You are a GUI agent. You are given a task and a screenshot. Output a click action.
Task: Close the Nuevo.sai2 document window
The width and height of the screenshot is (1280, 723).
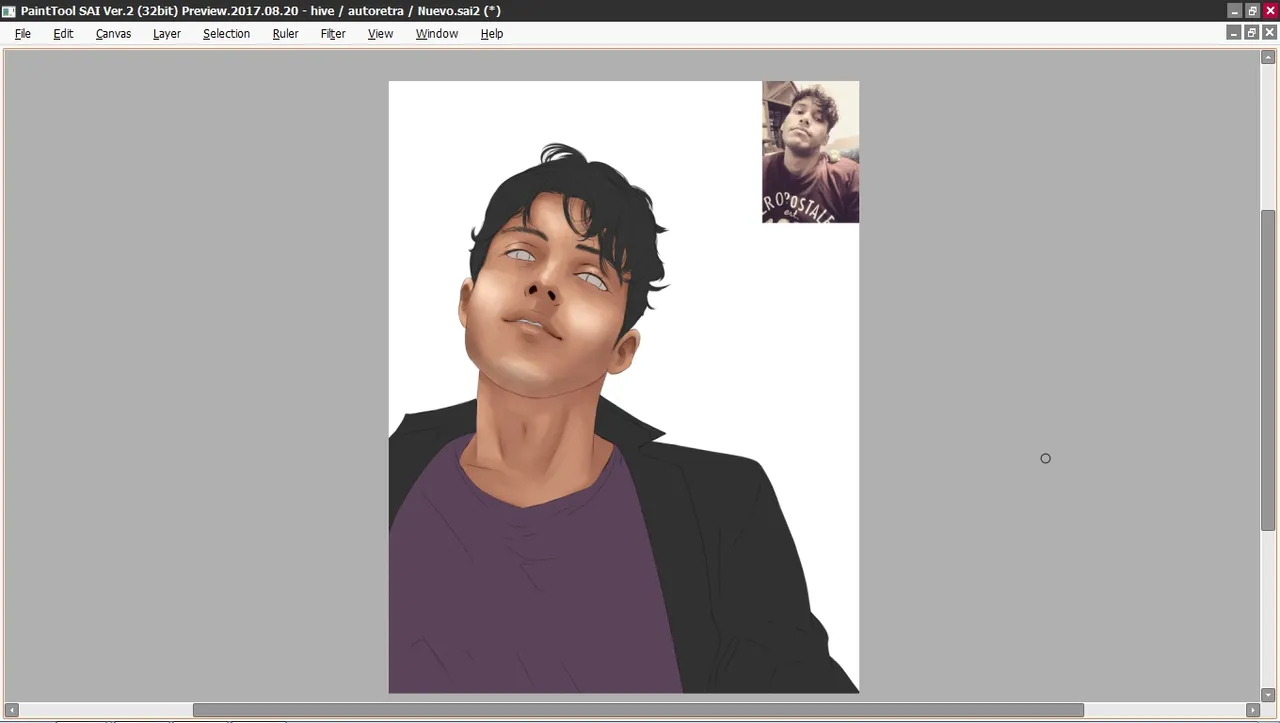pyautogui.click(x=1270, y=33)
